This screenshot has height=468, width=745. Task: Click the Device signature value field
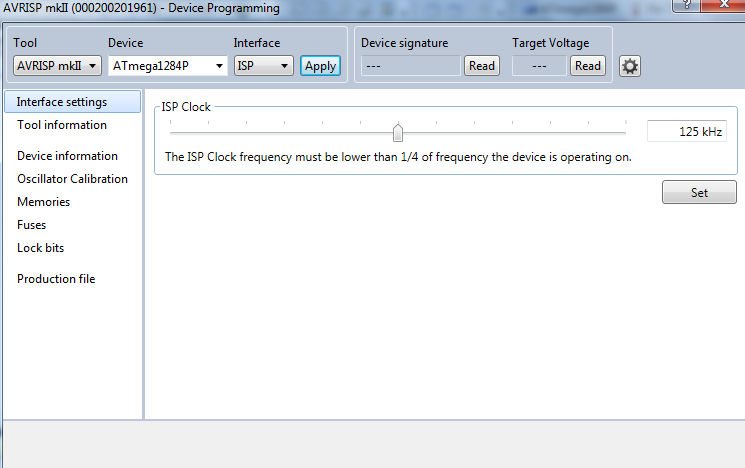click(411, 66)
